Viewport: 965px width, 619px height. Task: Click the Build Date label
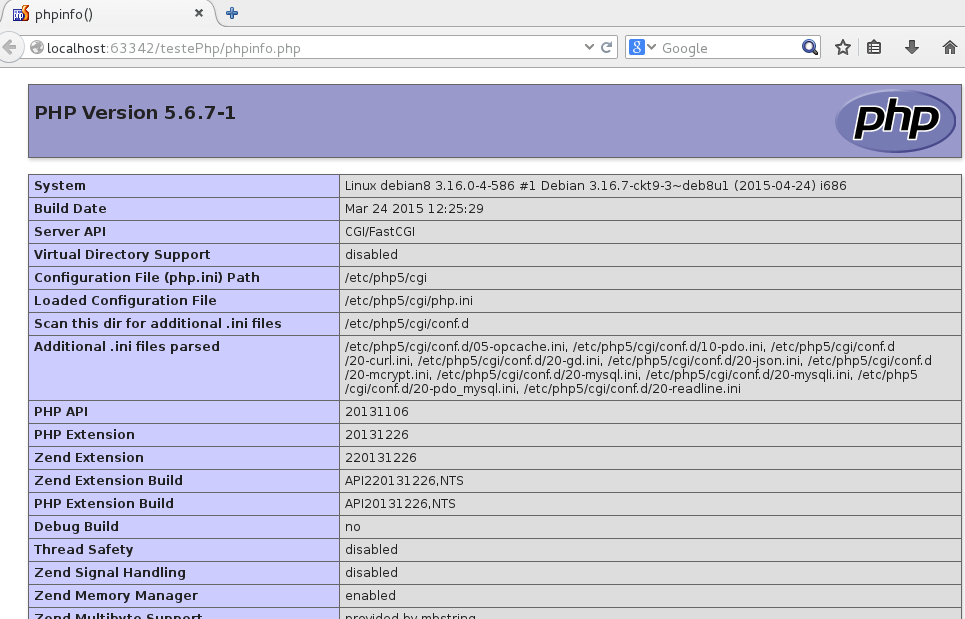coord(70,209)
